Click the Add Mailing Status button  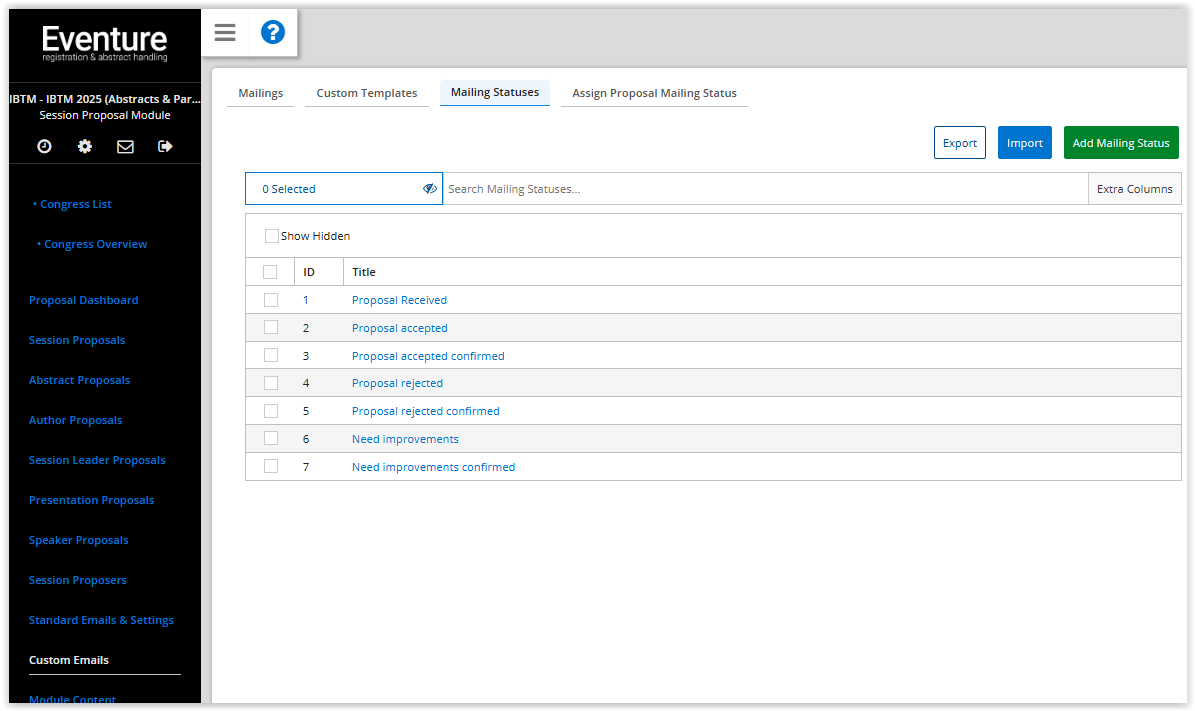click(x=1121, y=142)
